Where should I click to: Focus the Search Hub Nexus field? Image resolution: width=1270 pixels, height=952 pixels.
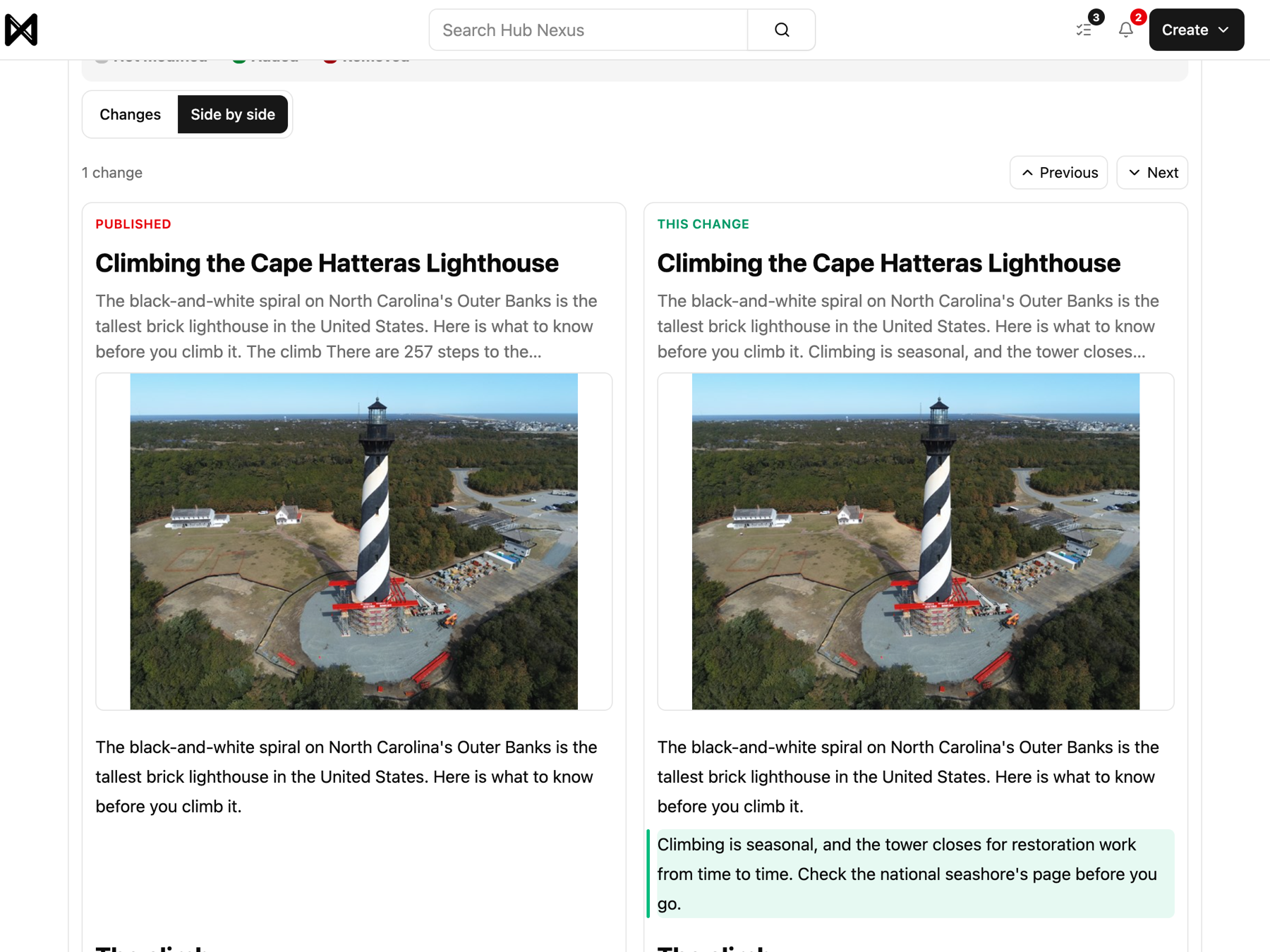coord(588,30)
